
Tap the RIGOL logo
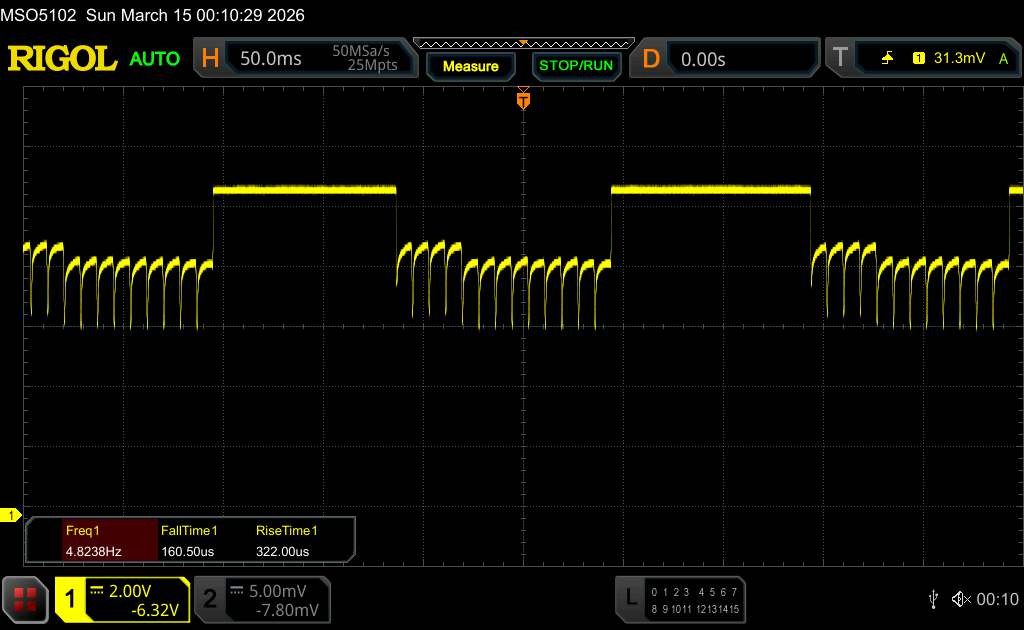pos(62,59)
